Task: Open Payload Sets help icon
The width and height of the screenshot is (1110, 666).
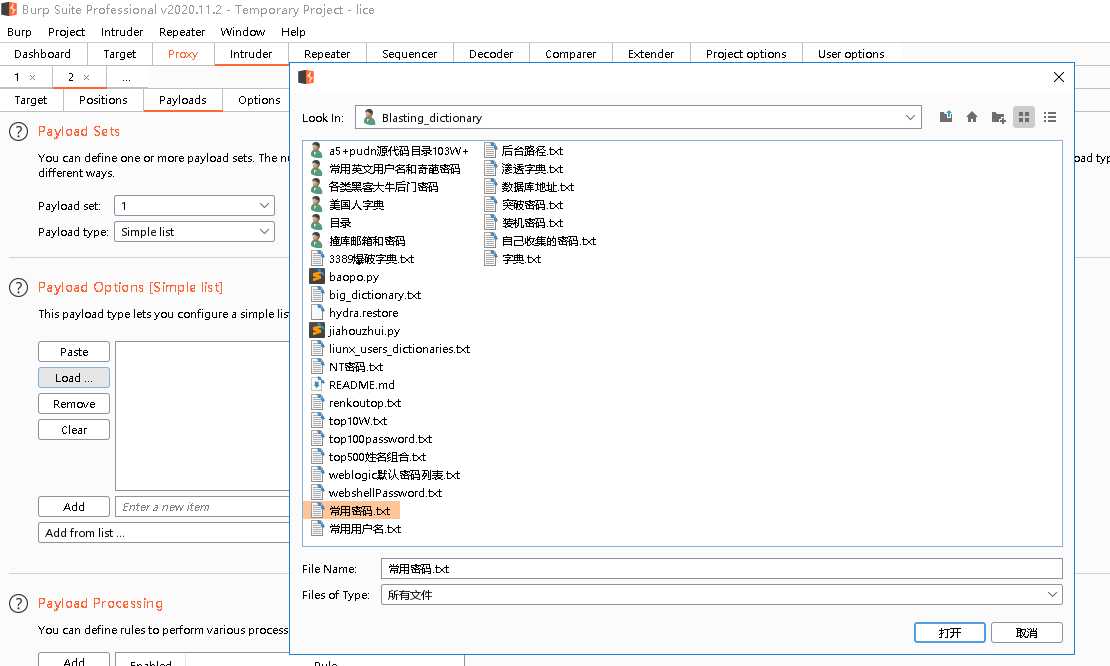Action: [18, 131]
